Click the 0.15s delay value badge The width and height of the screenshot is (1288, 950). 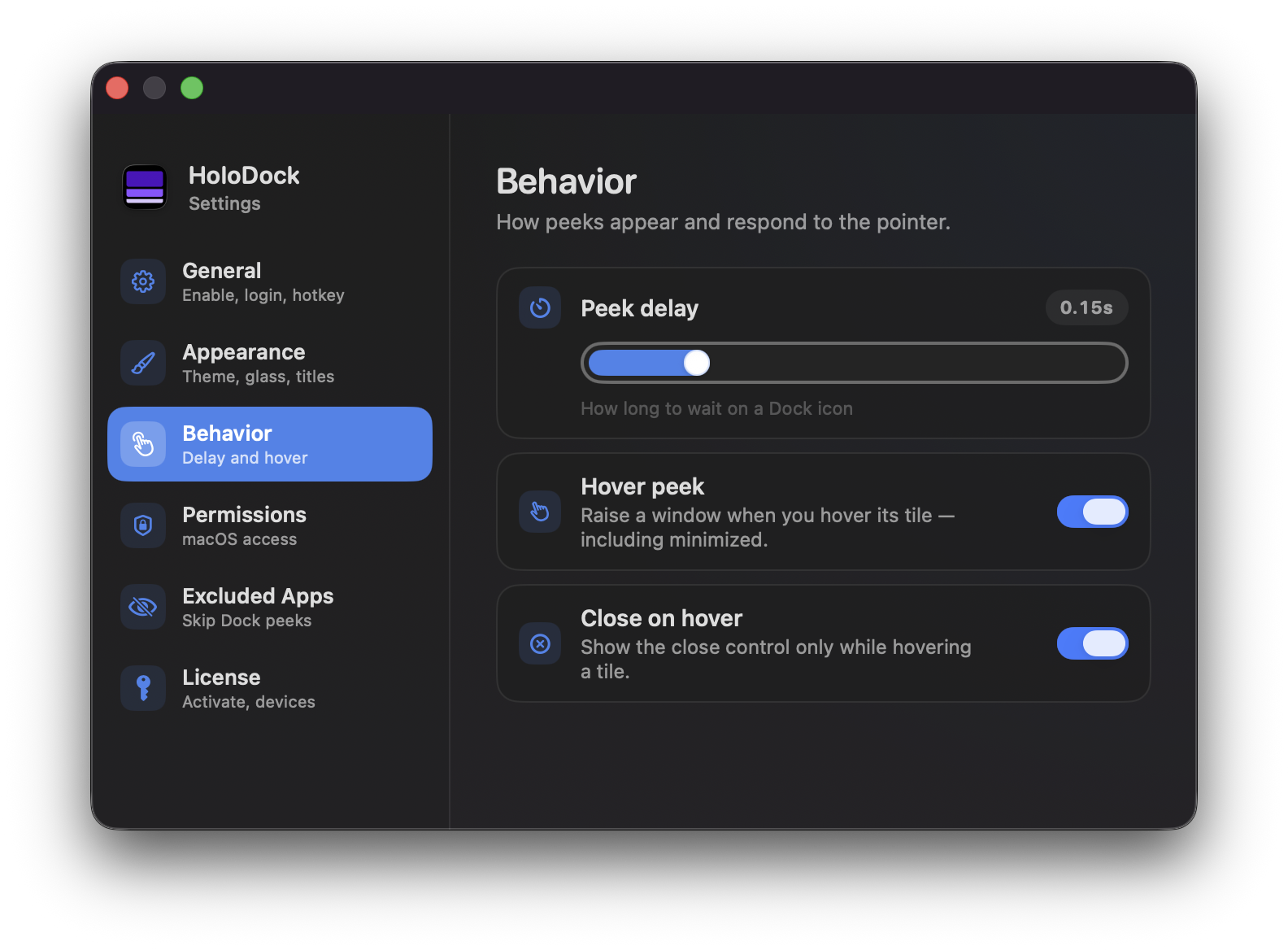click(x=1086, y=307)
